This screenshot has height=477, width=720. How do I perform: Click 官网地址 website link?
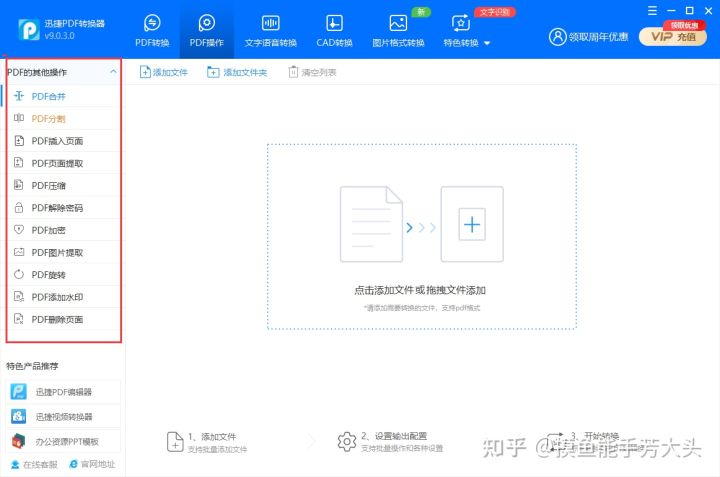92,464
